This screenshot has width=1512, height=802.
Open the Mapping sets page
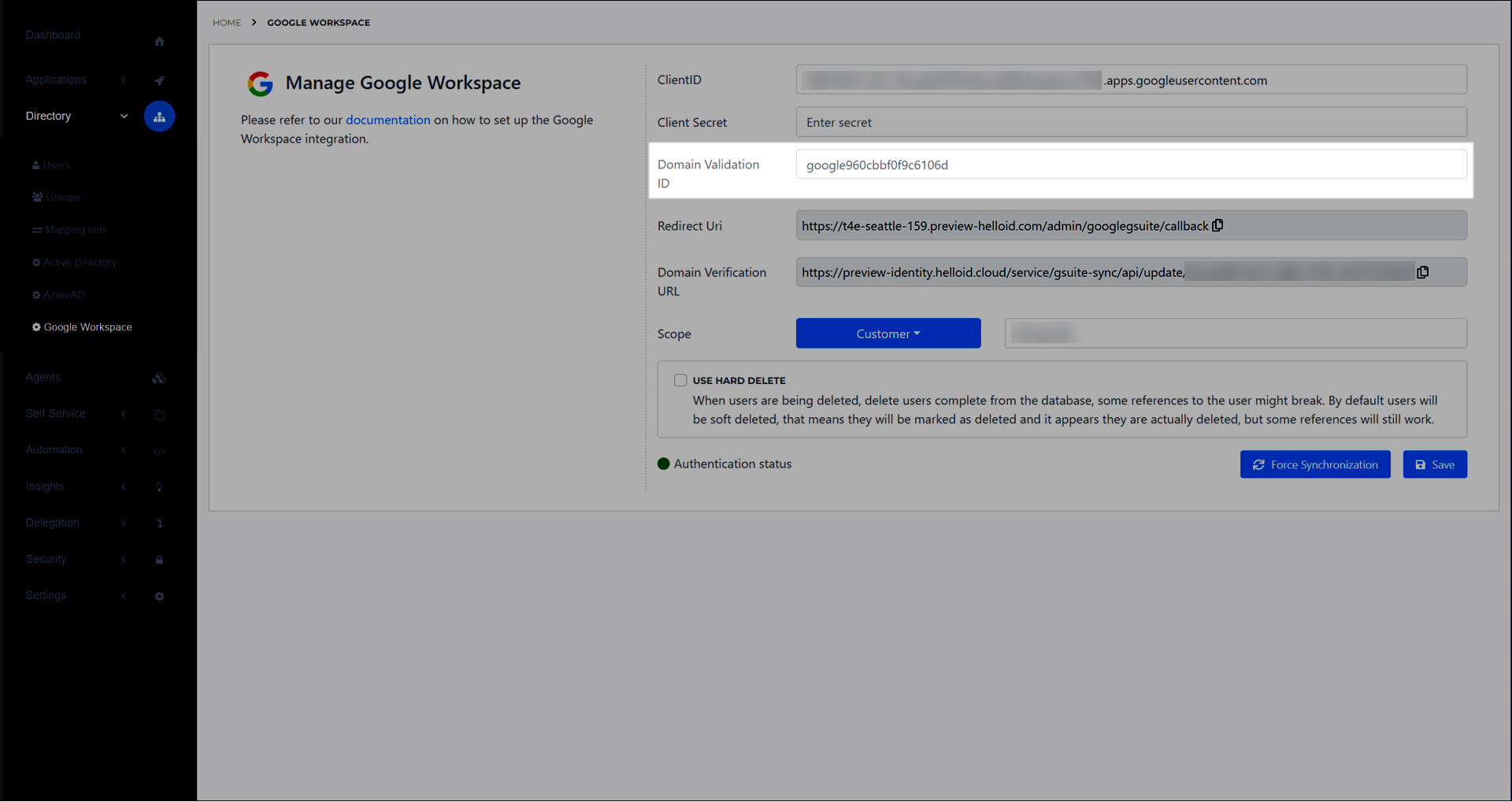69,230
